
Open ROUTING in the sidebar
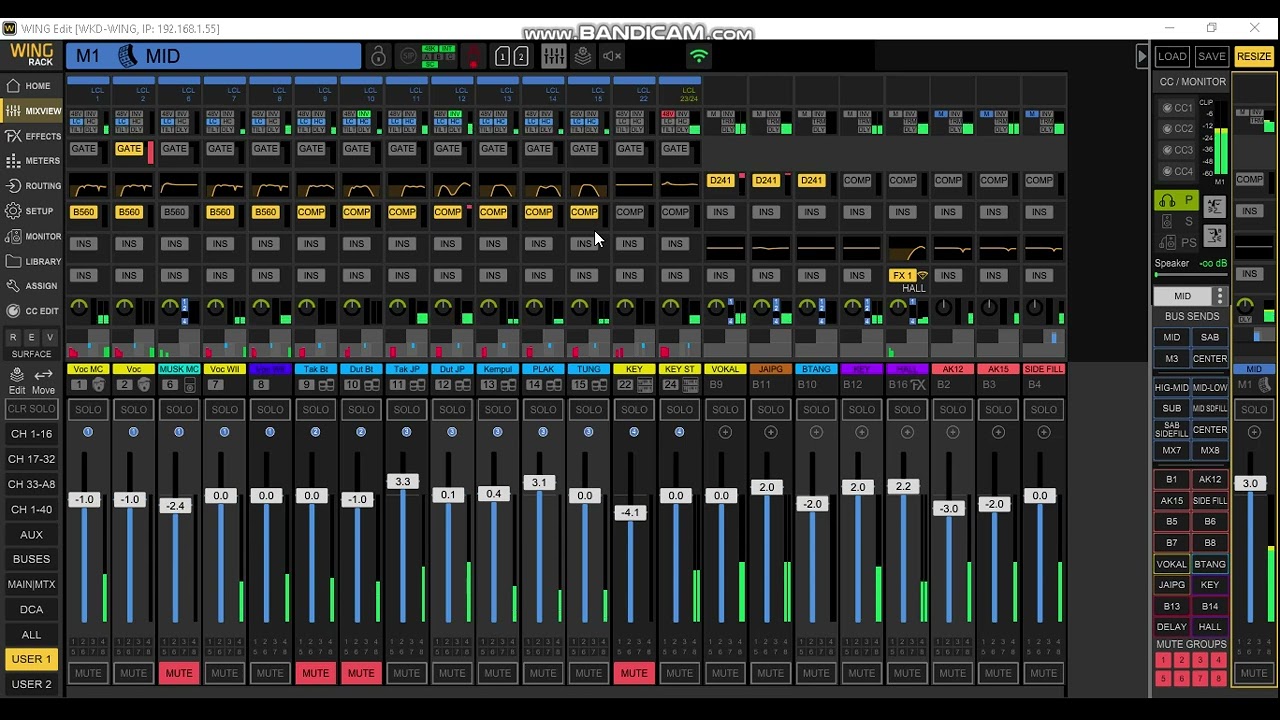(x=32, y=186)
